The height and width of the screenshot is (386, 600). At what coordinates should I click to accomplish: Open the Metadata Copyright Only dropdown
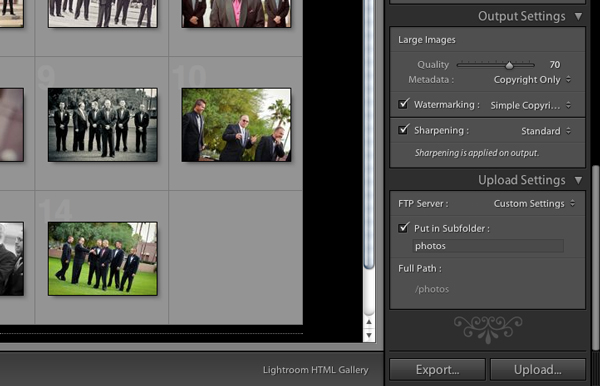[x=532, y=80]
